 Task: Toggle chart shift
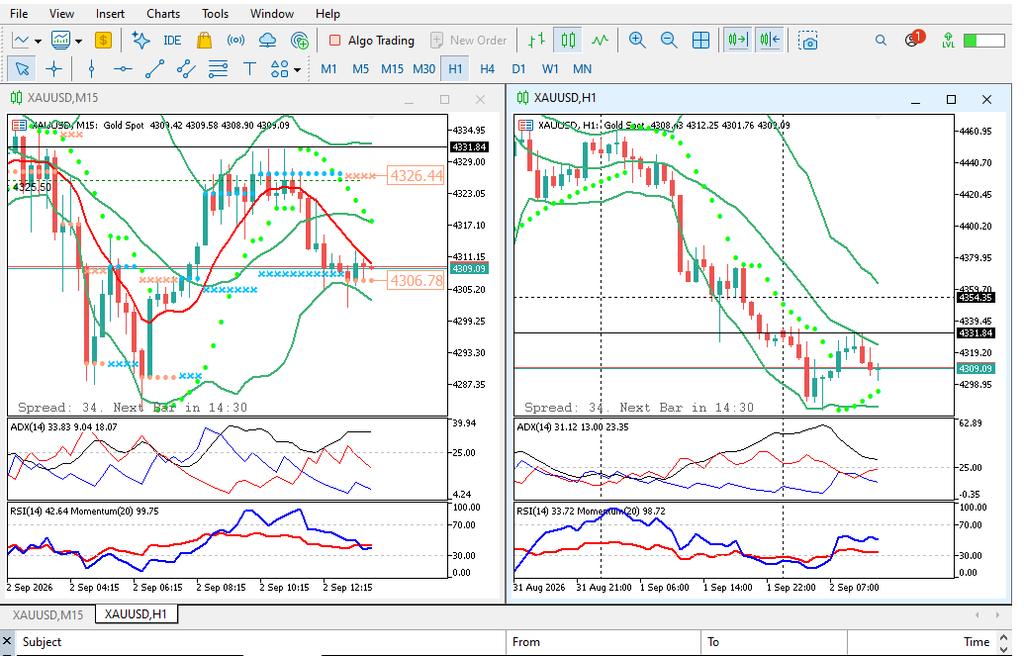[x=770, y=41]
